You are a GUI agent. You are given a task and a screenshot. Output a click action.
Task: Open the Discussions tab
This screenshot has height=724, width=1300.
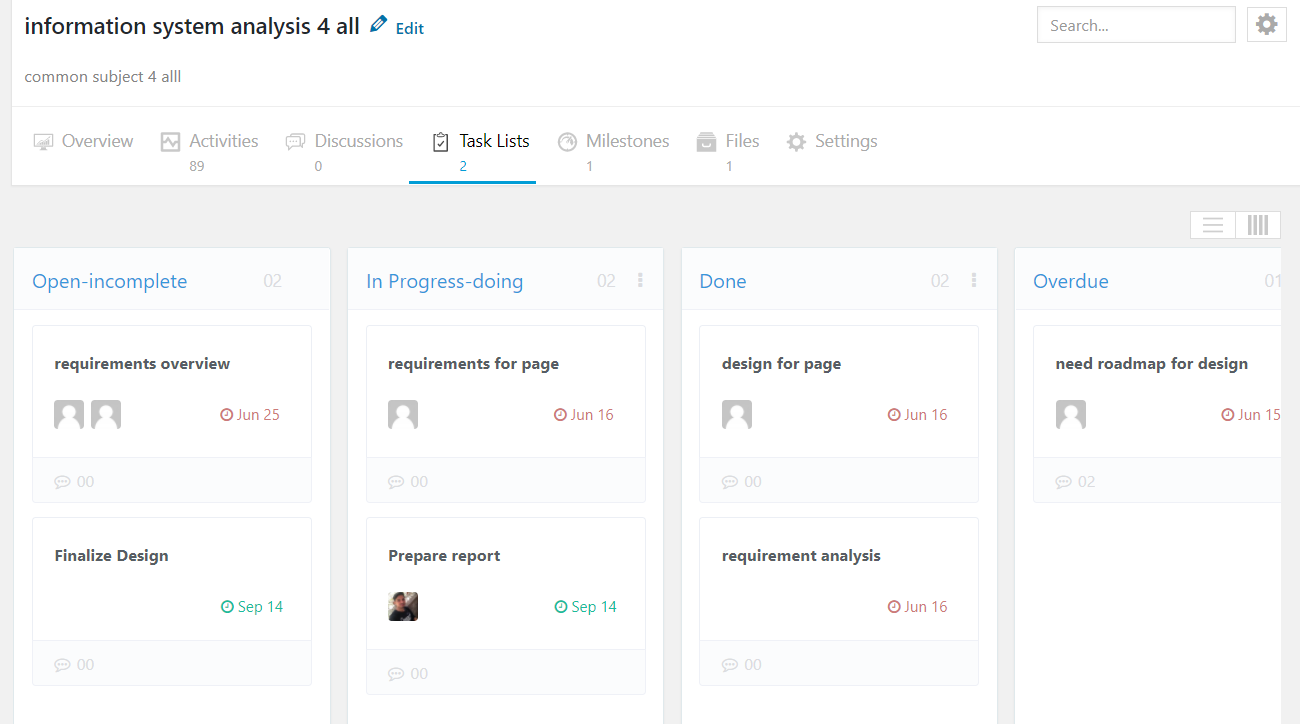[x=344, y=152]
